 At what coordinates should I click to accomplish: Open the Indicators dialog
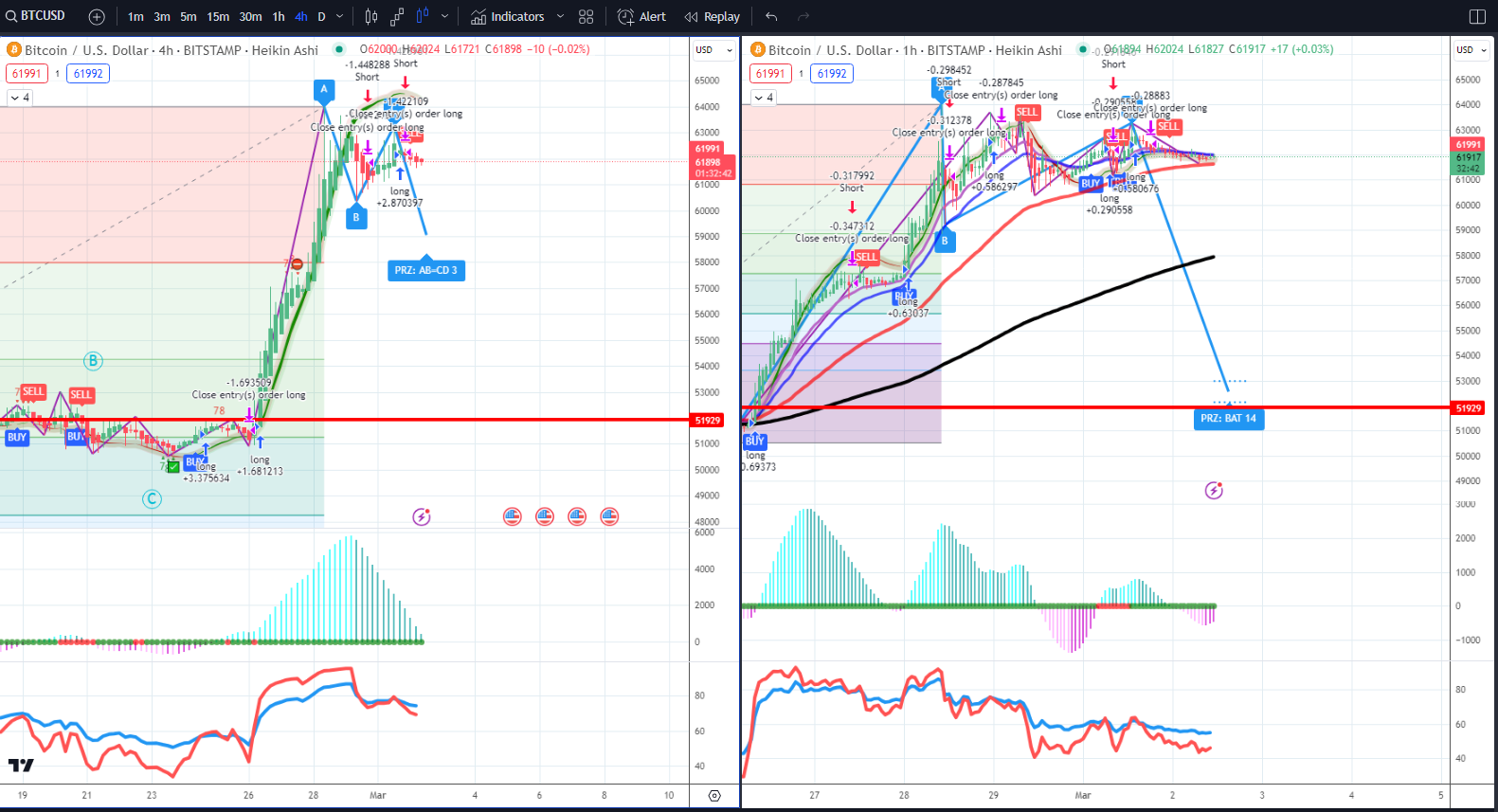point(508,16)
